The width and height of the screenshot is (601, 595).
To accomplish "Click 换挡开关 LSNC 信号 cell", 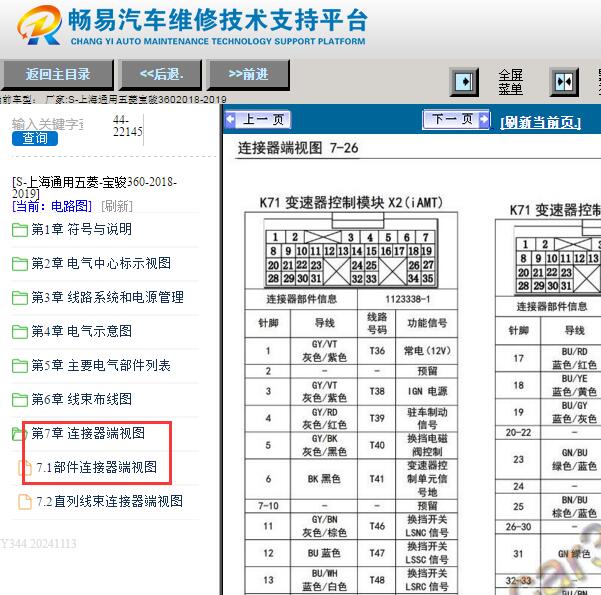I will point(427,526).
